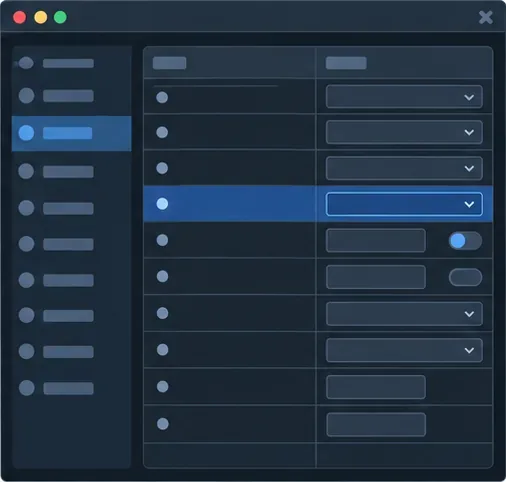Image resolution: width=506 pixels, height=482 pixels.
Task: Click the red traffic-light window button
Action: tap(20, 17)
